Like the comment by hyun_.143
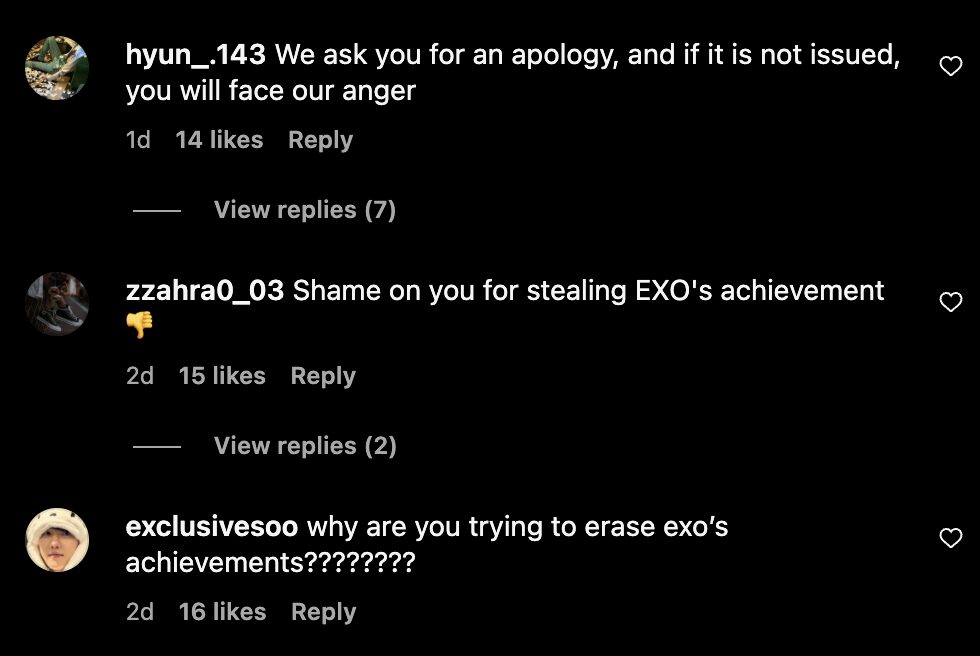 point(951,66)
